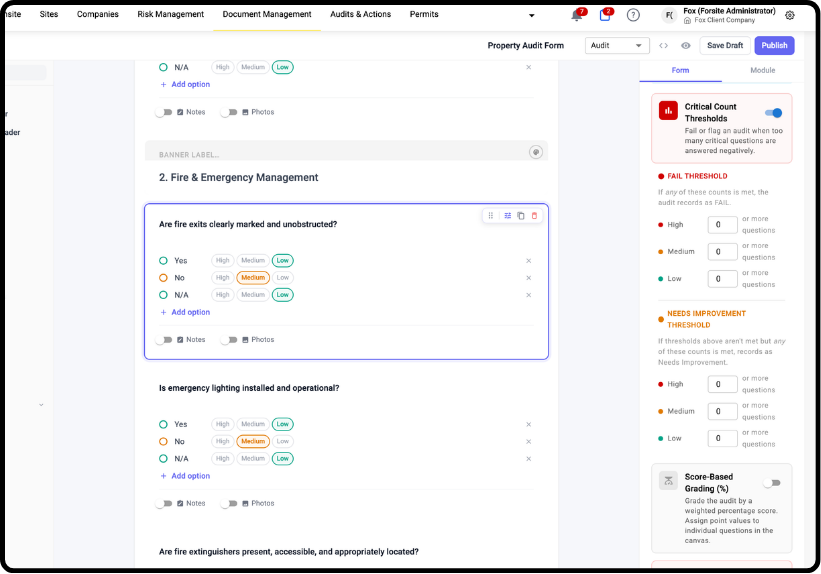The width and height of the screenshot is (821, 574).
Task: Open the Audit type dropdown
Action: [x=617, y=46]
